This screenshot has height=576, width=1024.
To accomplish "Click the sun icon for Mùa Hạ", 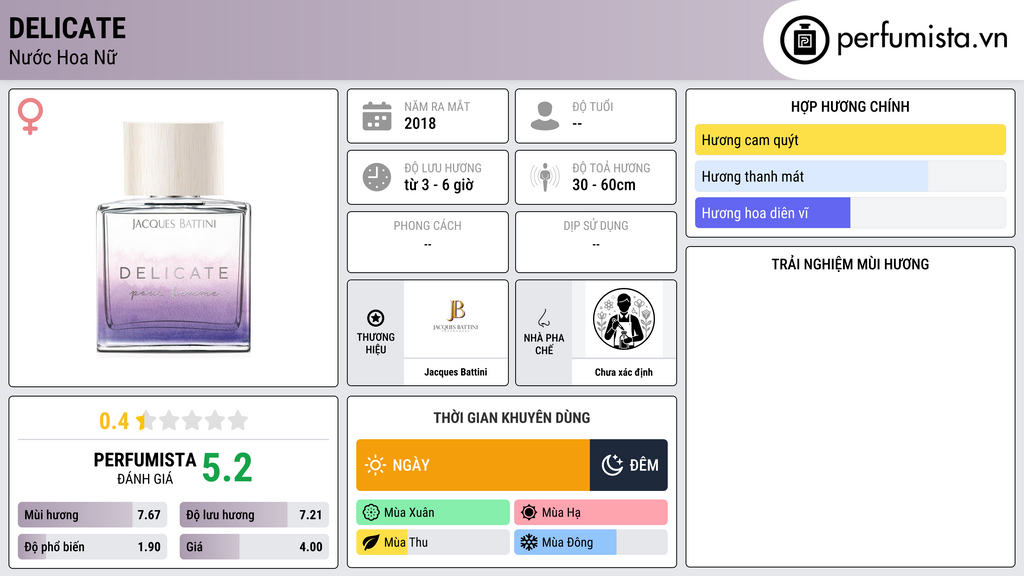I will coord(529,513).
